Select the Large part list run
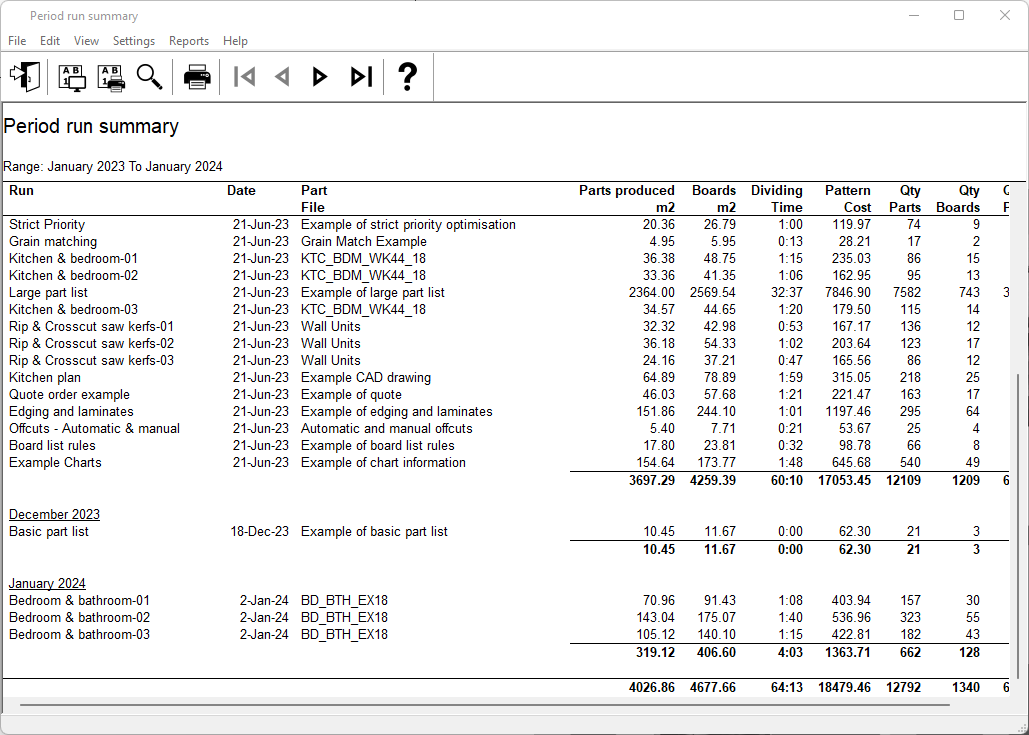The width and height of the screenshot is (1029, 735). pyautogui.click(x=48, y=293)
